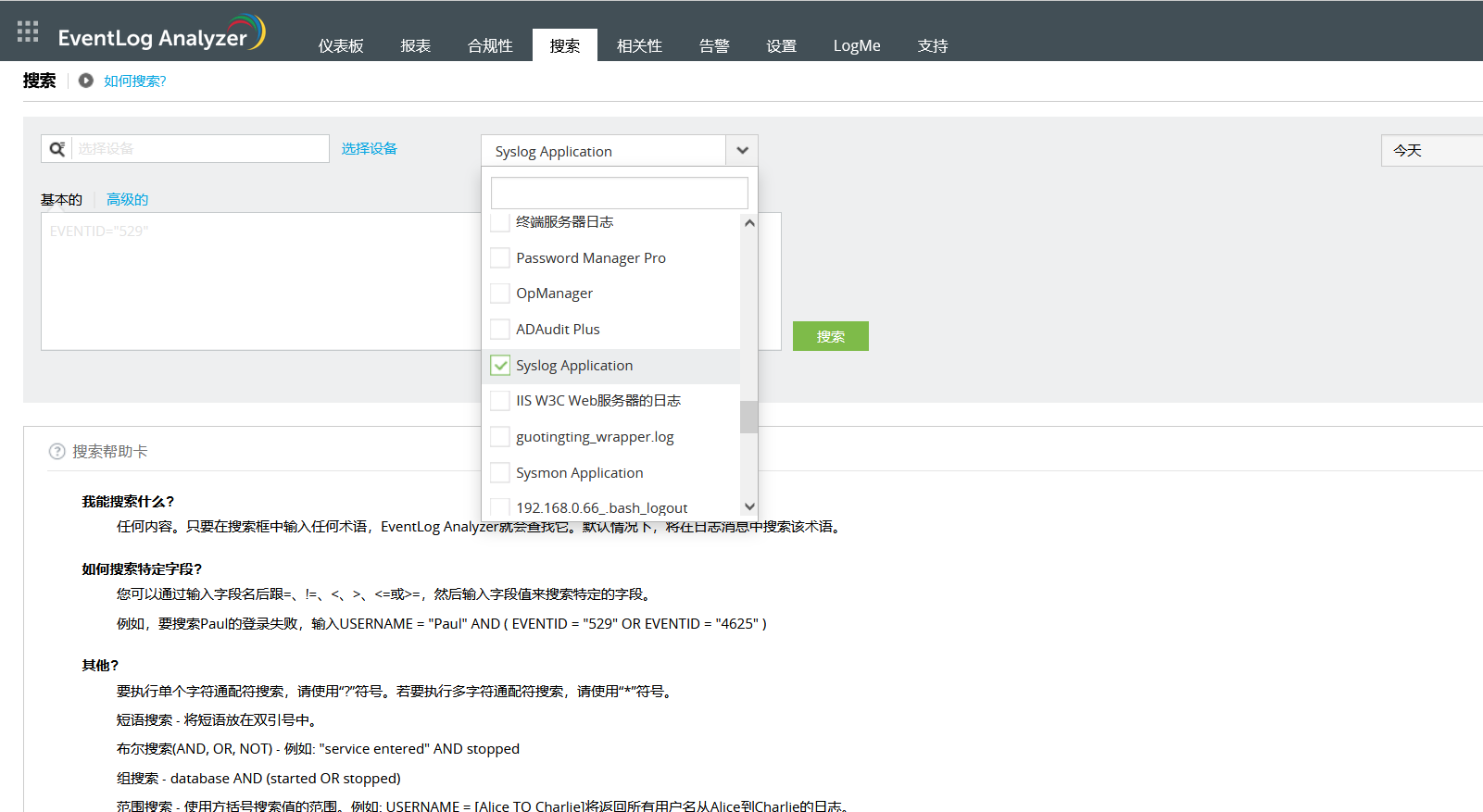The width and height of the screenshot is (1483, 812).
Task: Open the LogMe tab
Action: pos(857,45)
